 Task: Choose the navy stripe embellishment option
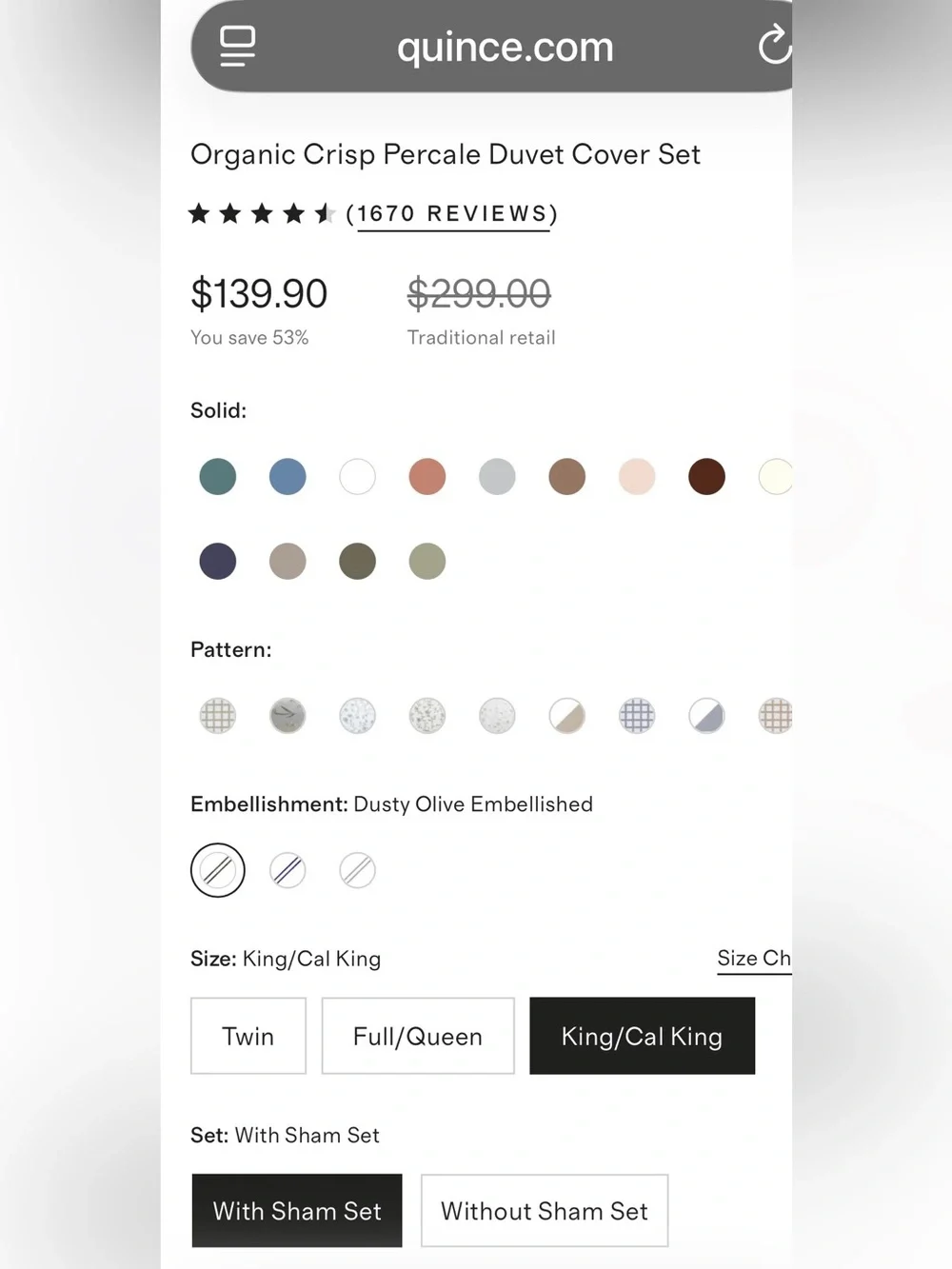288,870
